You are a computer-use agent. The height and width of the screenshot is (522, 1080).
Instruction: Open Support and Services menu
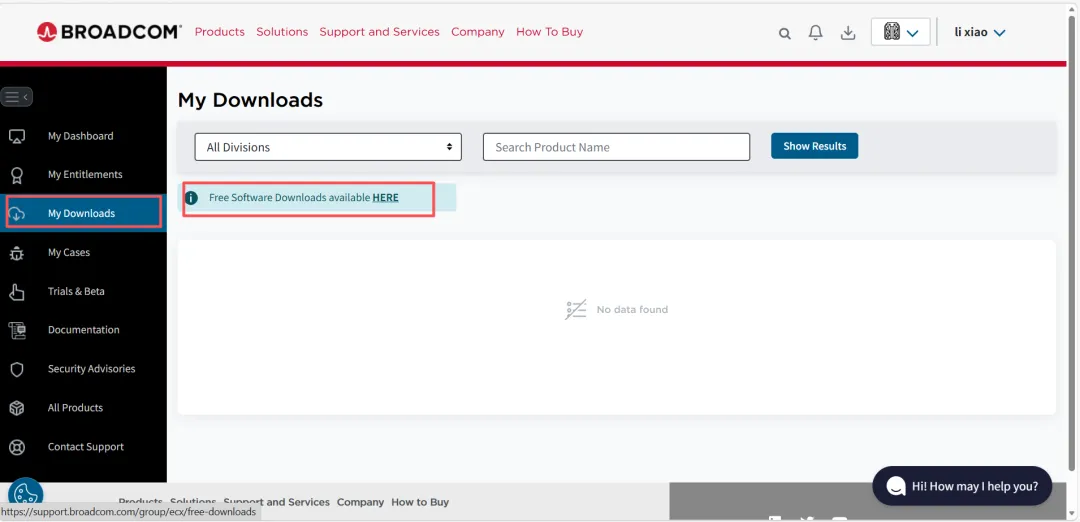380,32
